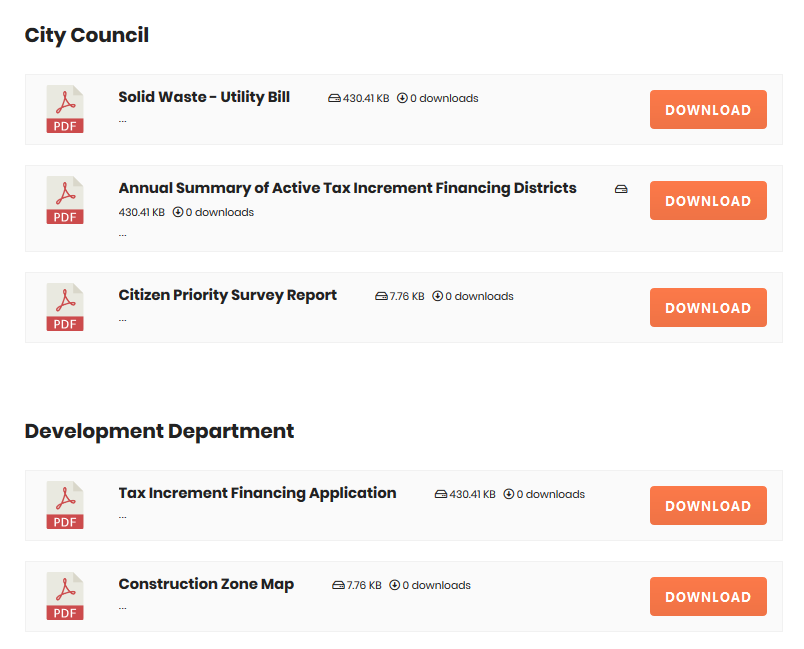Open the Solid Waste - Utility Bill title link

tap(204, 97)
